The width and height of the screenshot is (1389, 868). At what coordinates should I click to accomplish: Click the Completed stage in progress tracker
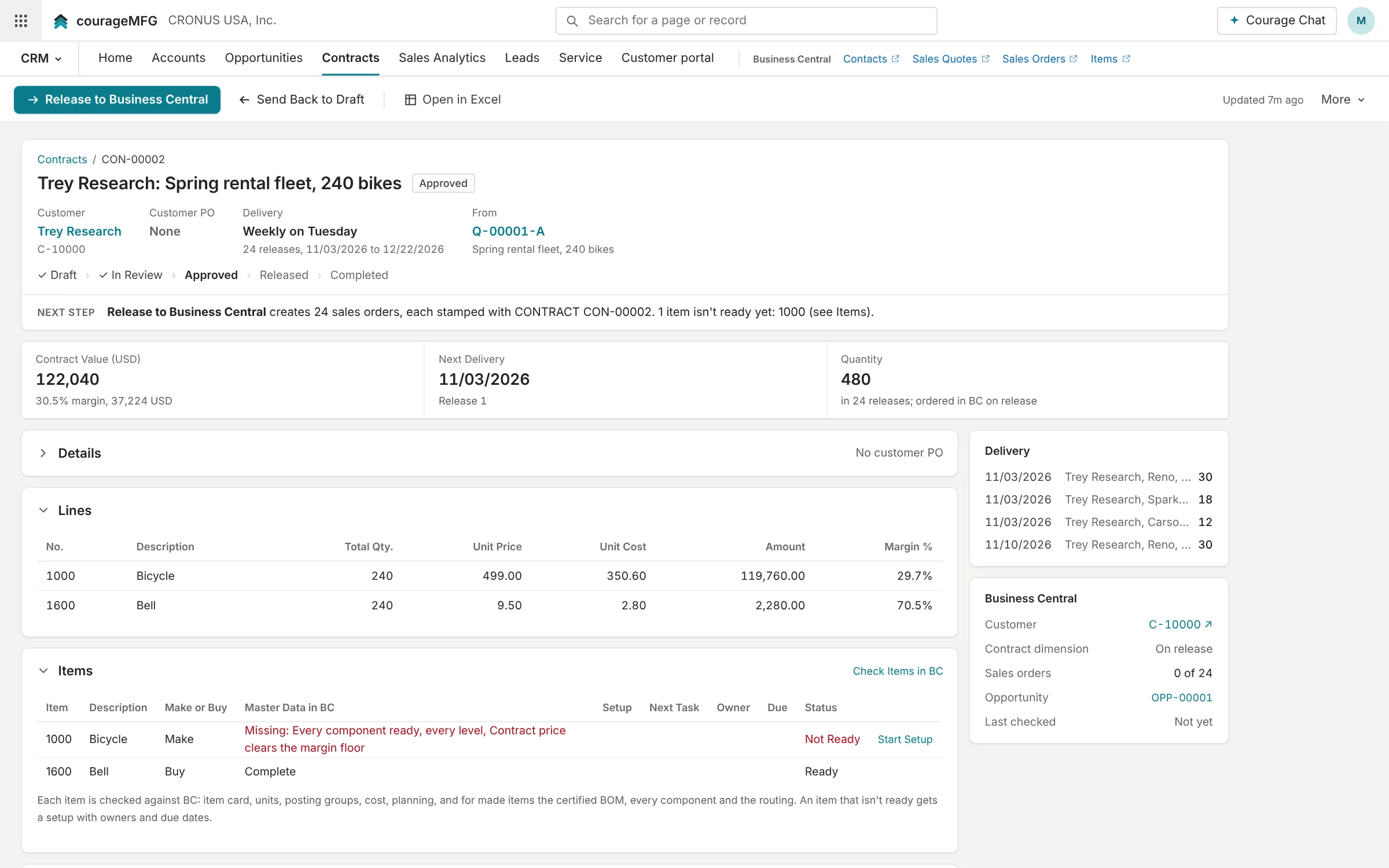point(359,275)
